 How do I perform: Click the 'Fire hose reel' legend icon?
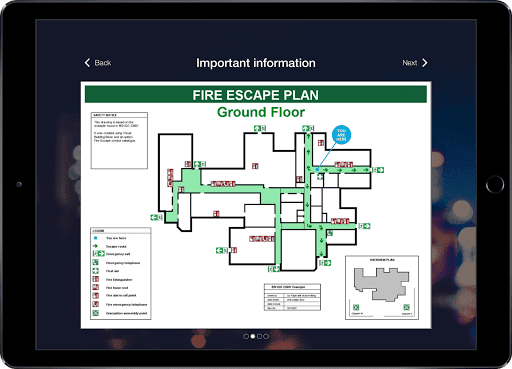[x=96, y=287]
